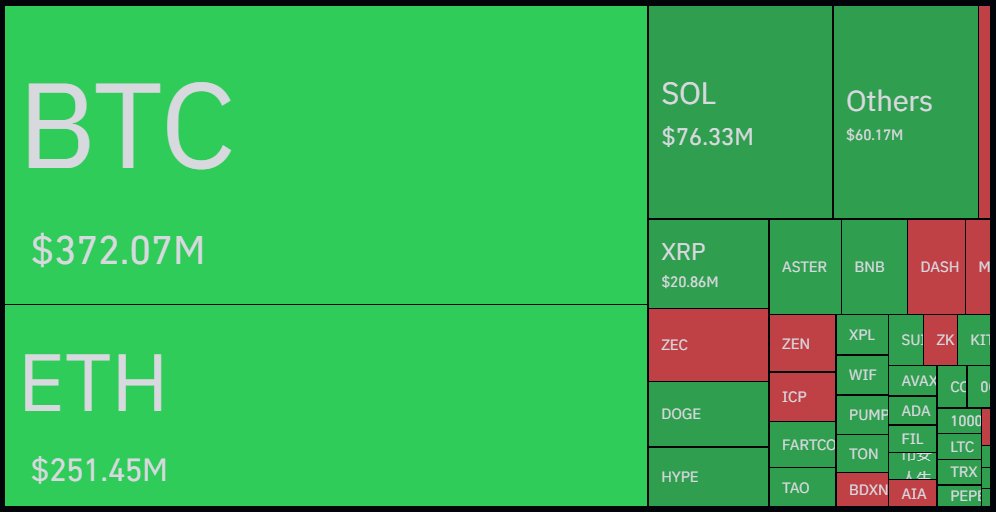996x512 pixels.
Task: Select the FARTCOIN tile
Action: 802,445
